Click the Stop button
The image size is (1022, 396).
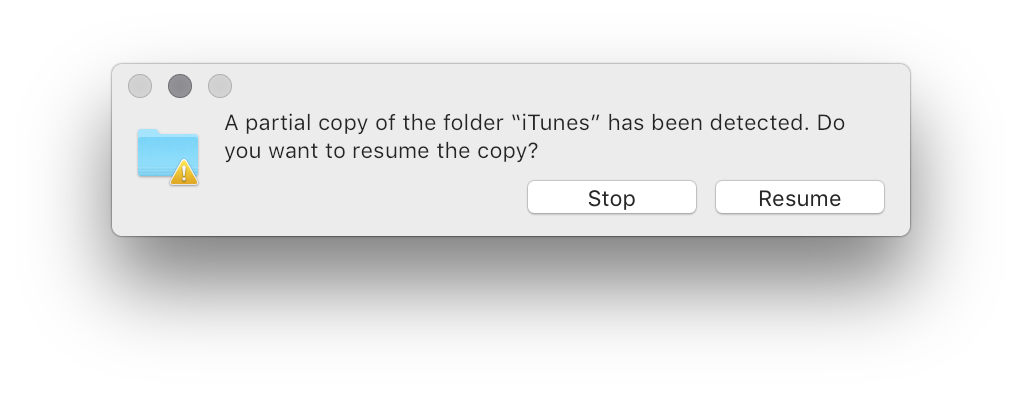pyautogui.click(x=611, y=197)
